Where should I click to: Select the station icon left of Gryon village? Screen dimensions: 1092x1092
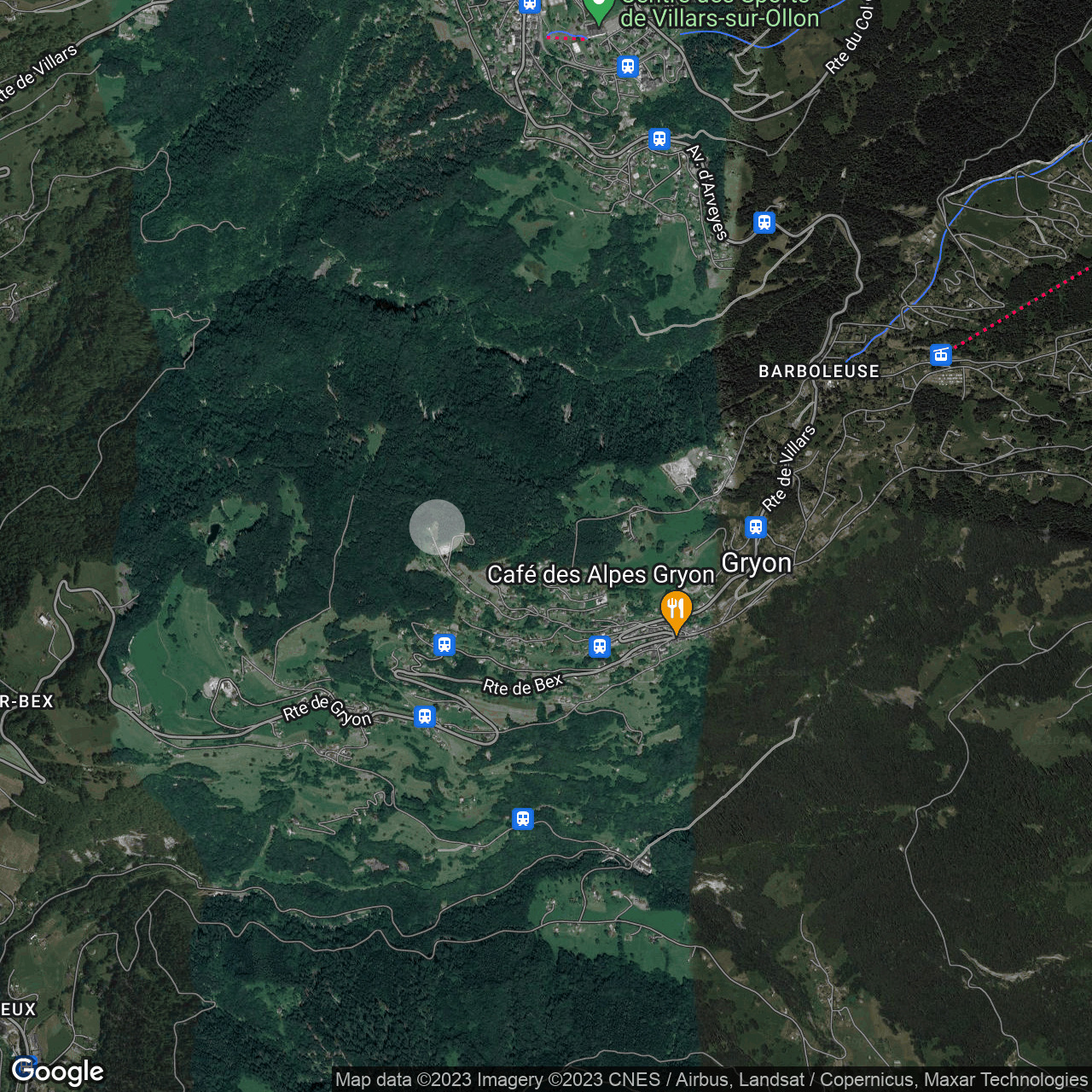click(443, 645)
